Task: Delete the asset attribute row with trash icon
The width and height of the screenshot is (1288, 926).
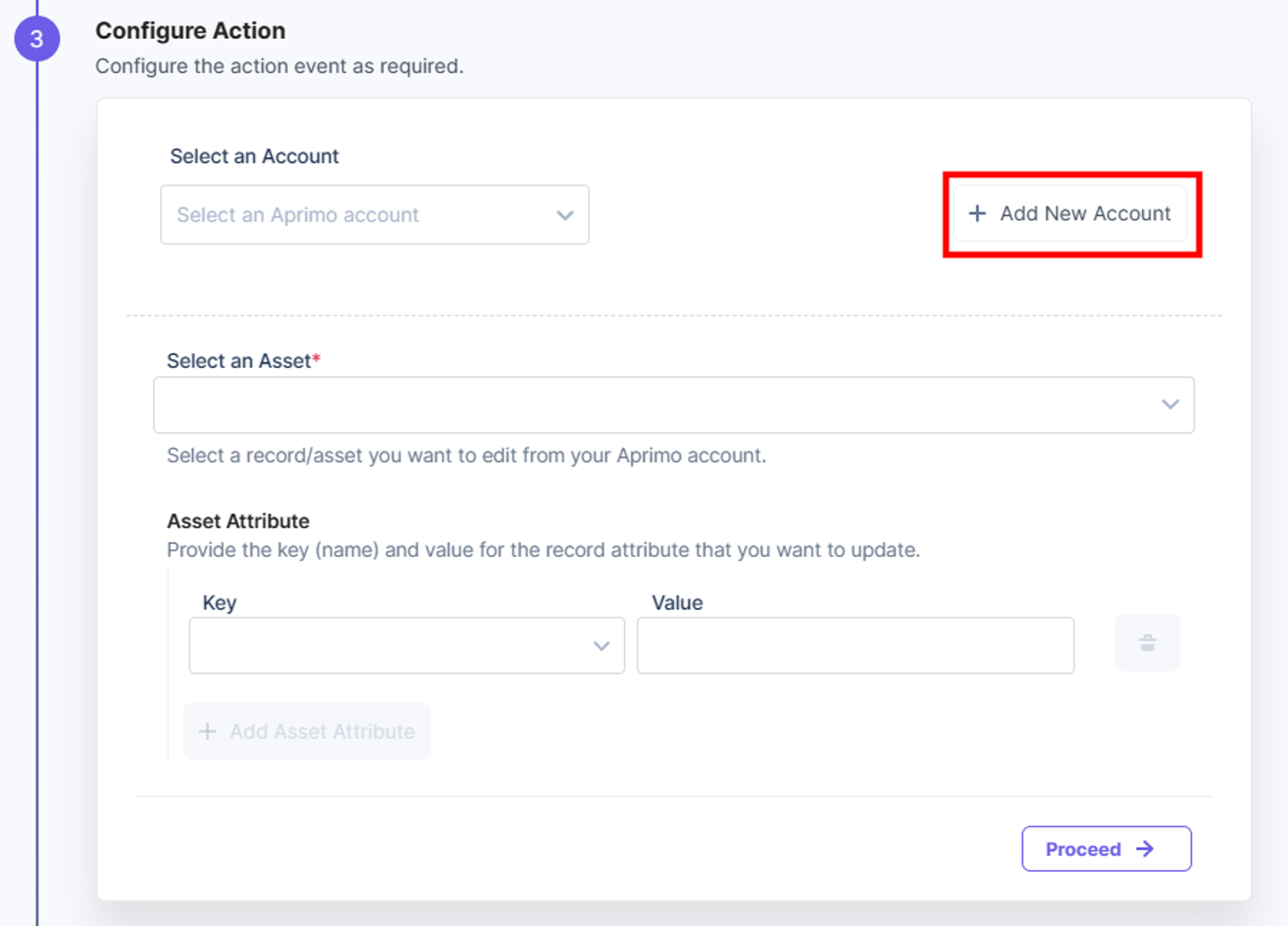Action: click(x=1147, y=642)
